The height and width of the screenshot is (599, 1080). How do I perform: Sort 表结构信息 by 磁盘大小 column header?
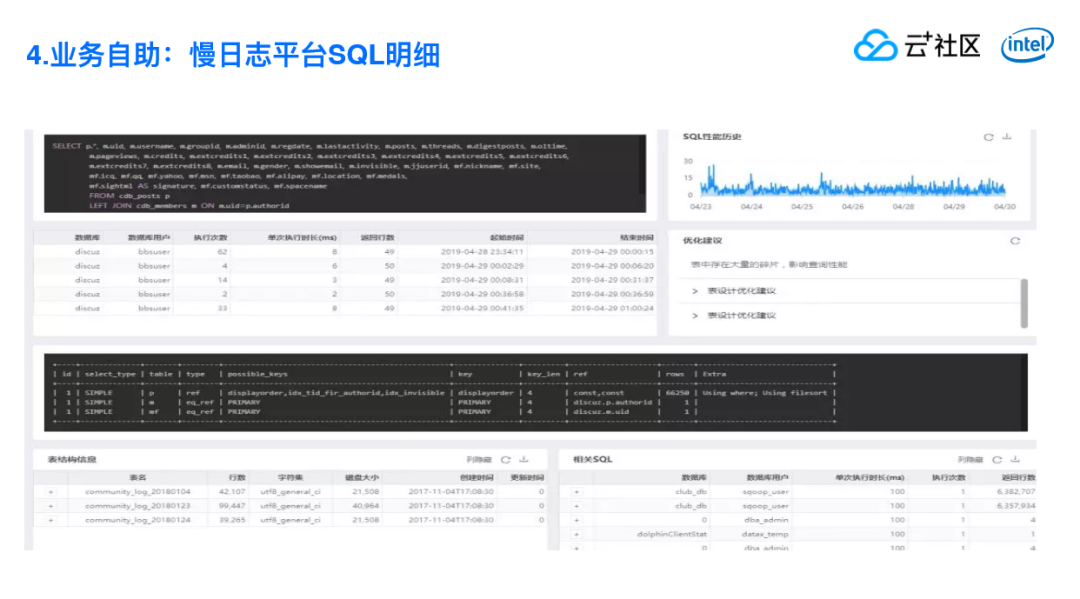pos(362,478)
